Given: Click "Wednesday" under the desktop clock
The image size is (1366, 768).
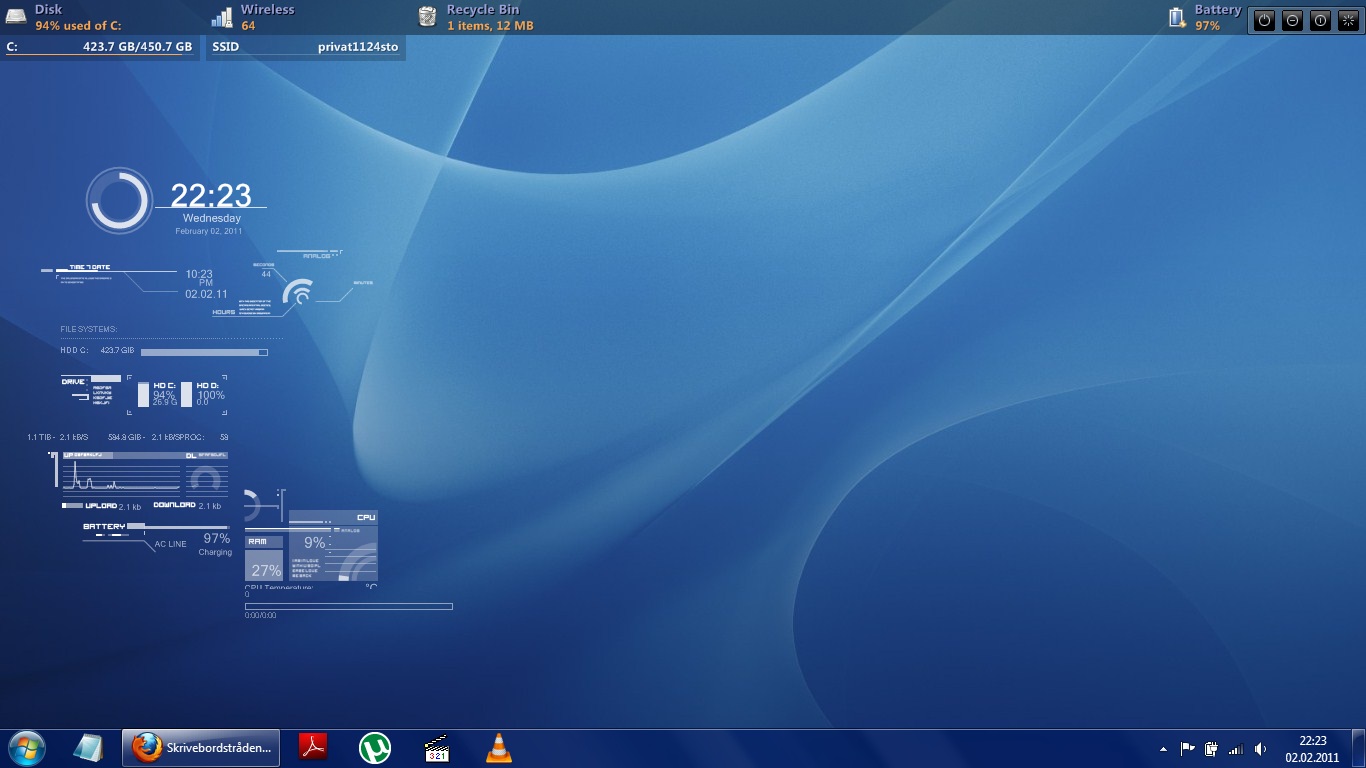Looking at the screenshot, I should [x=212, y=218].
